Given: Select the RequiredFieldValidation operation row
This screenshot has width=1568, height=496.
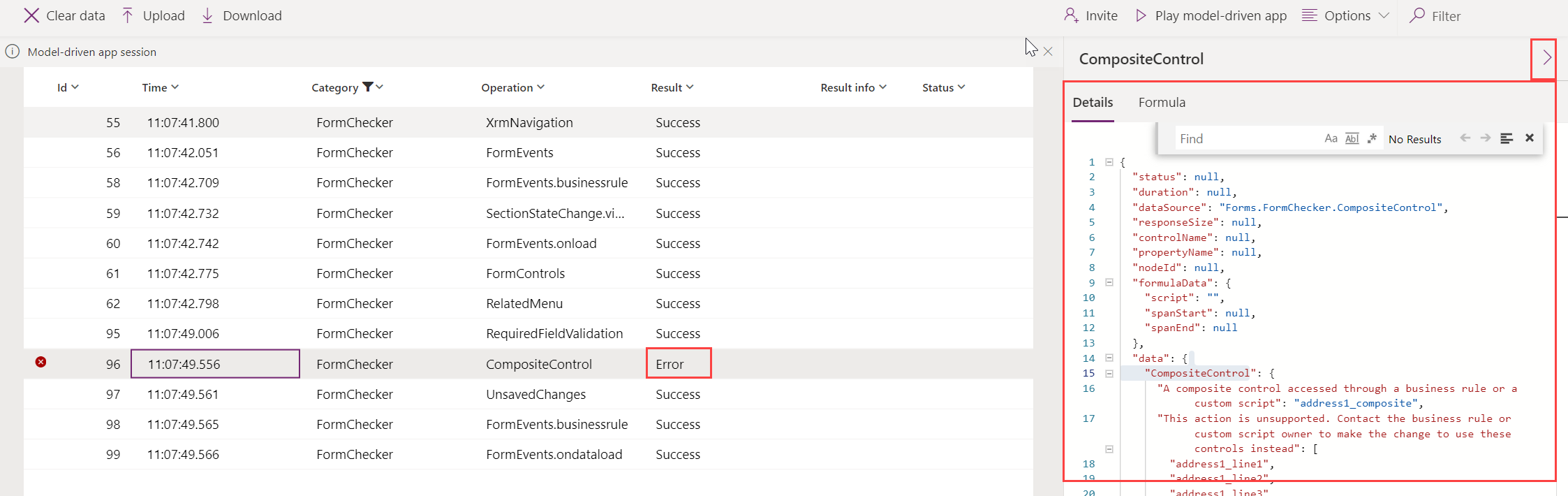Looking at the screenshot, I should point(528,333).
